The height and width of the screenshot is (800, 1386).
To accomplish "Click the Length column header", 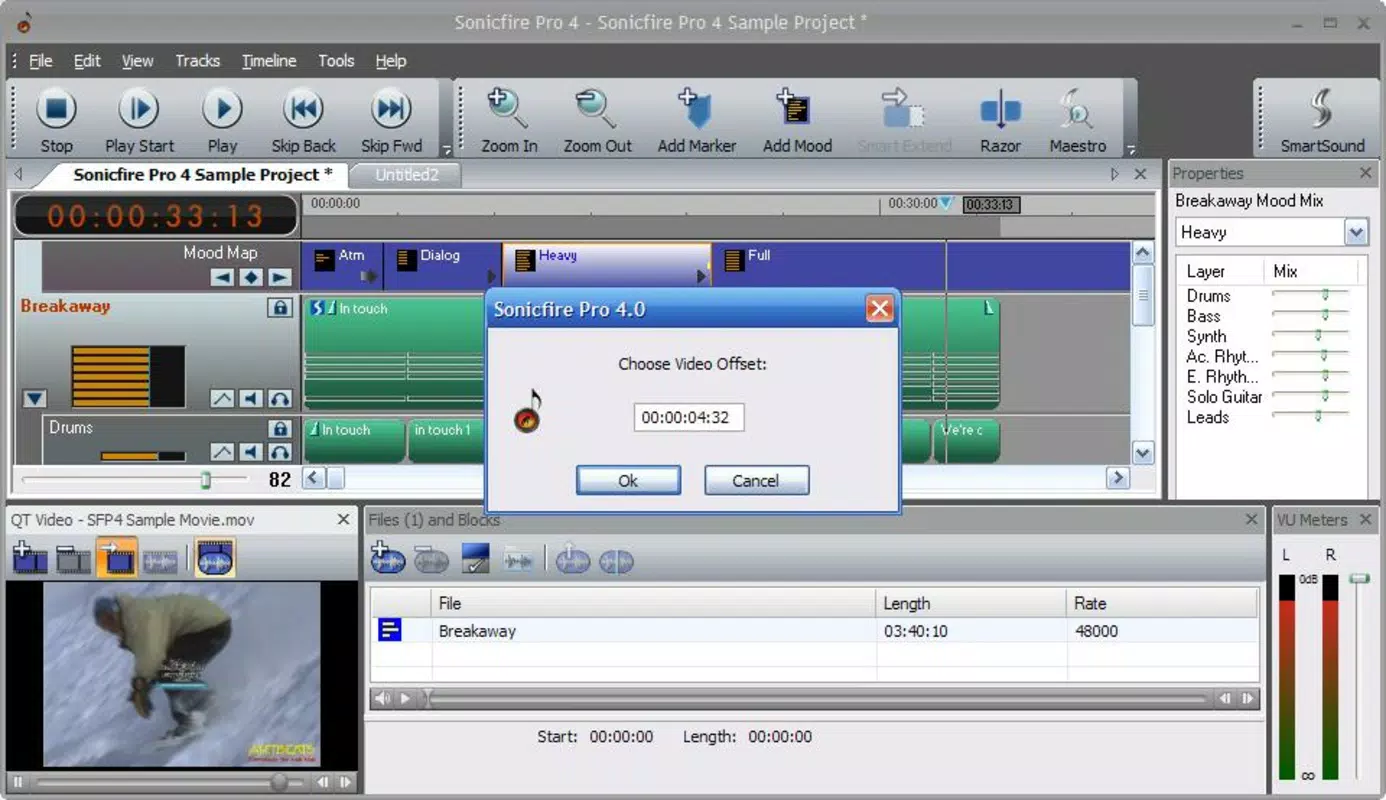I will click(x=971, y=603).
